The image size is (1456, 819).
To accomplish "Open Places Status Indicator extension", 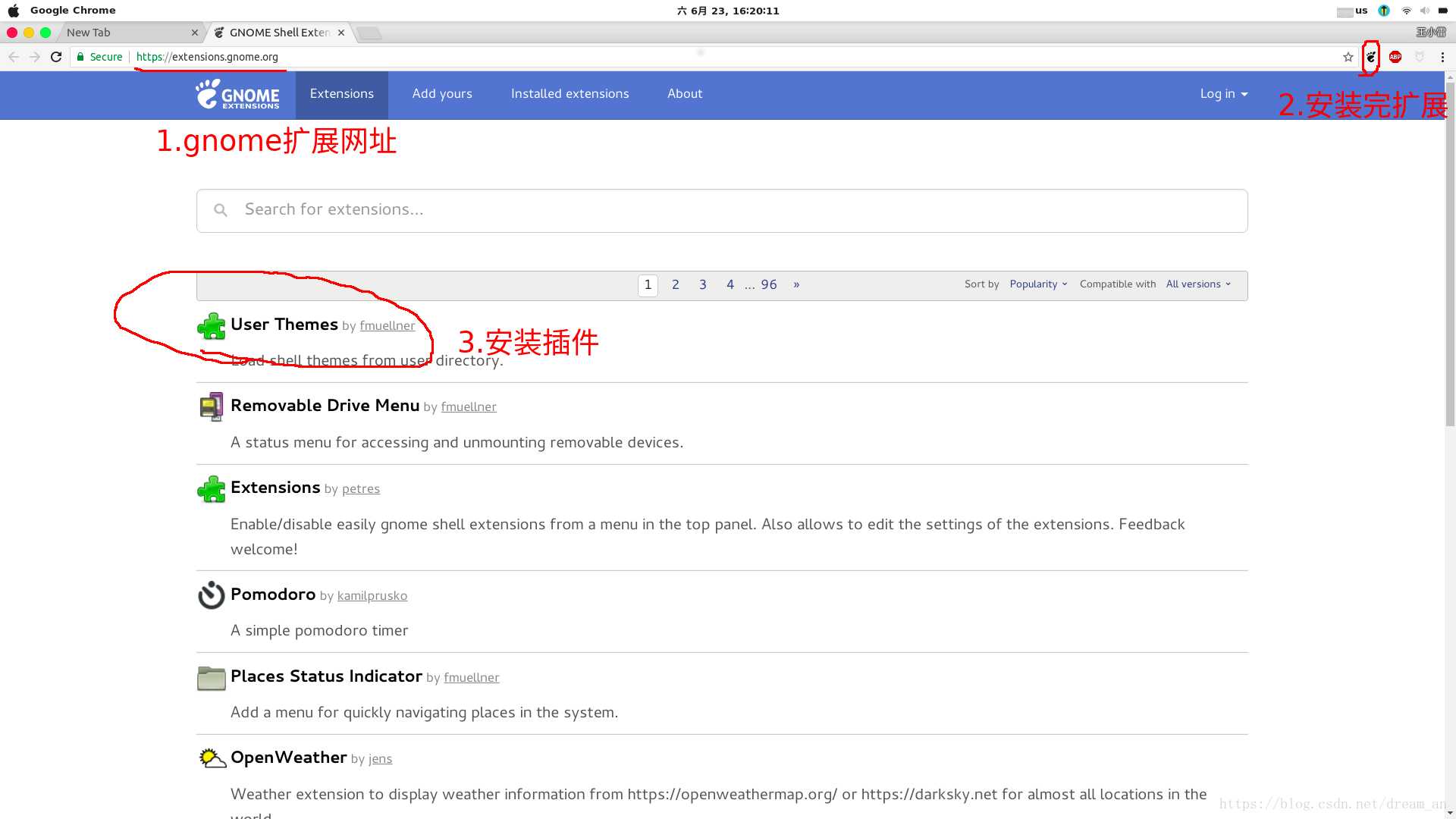I will 326,676.
